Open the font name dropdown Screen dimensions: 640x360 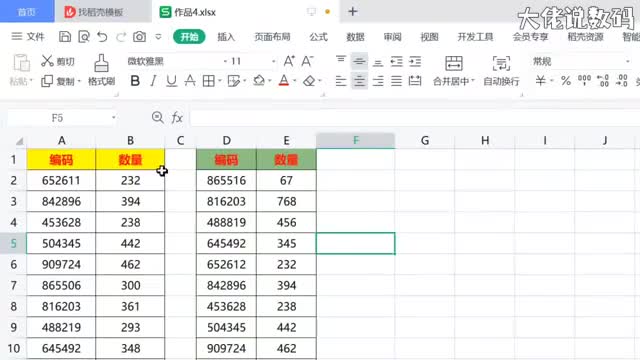[225, 61]
